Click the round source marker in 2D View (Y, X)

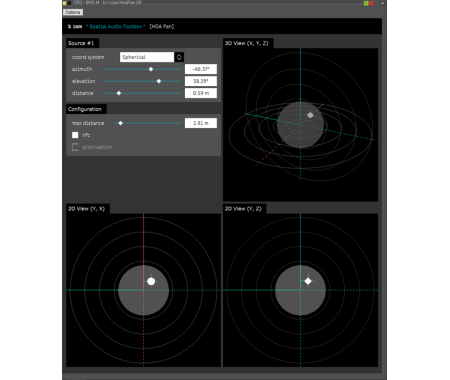point(151,281)
